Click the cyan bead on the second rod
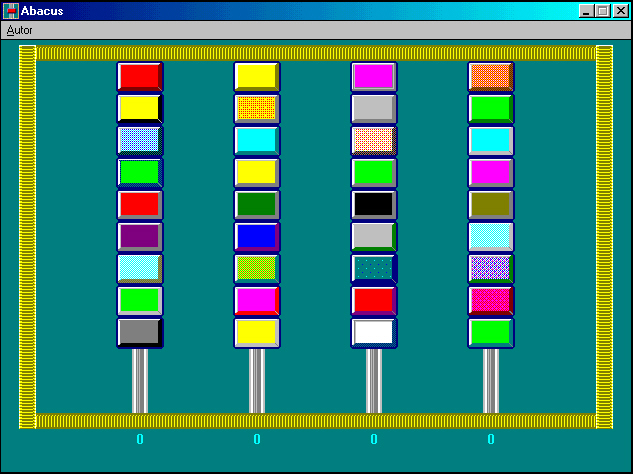 257,141
